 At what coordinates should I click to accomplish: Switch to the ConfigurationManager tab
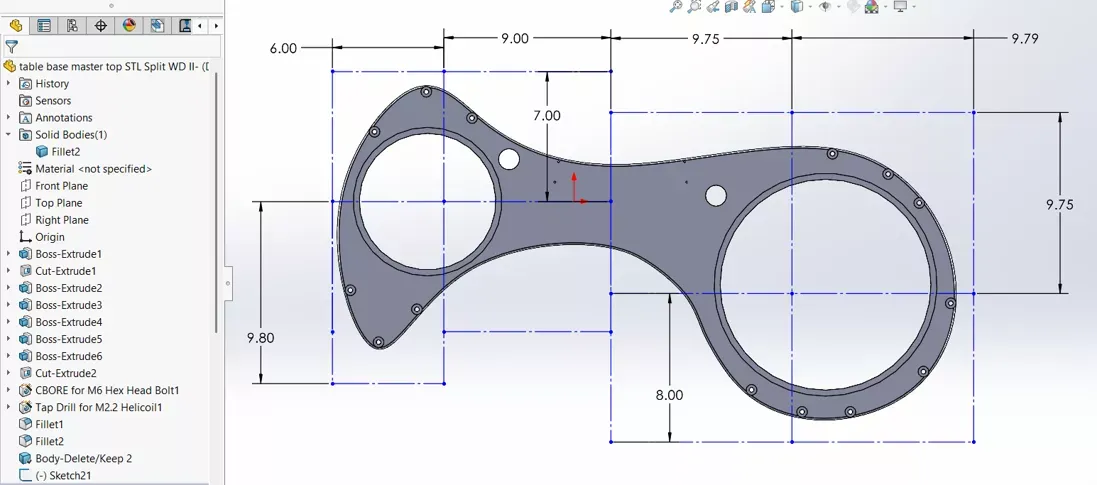click(x=72, y=26)
